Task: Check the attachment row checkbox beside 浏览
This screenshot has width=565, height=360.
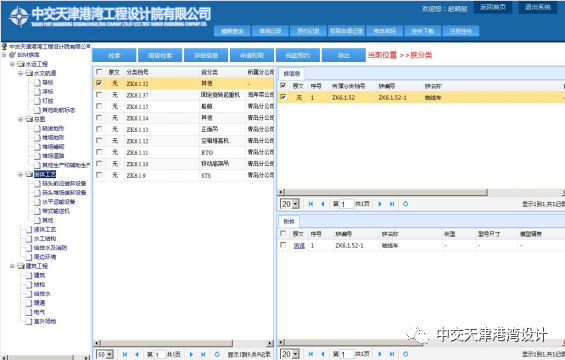Action: tap(283, 245)
